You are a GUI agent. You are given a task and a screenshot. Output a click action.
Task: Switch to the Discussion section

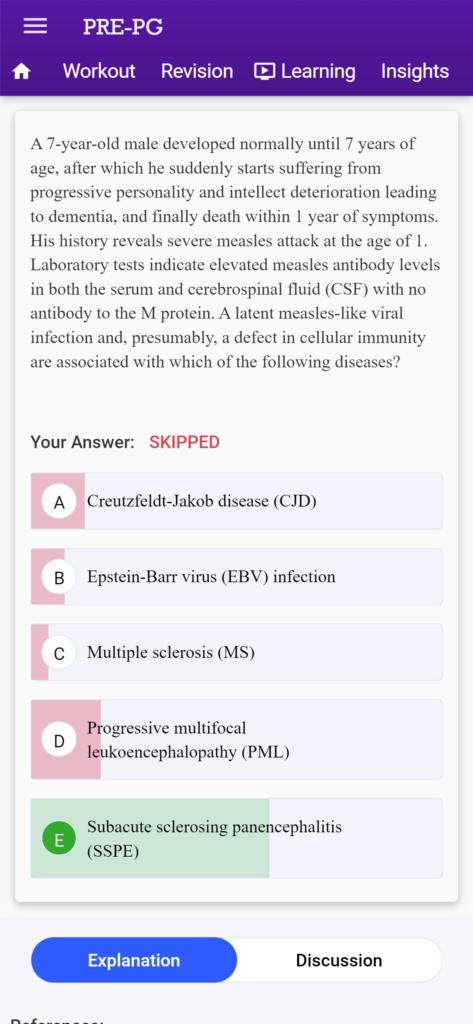click(x=339, y=960)
